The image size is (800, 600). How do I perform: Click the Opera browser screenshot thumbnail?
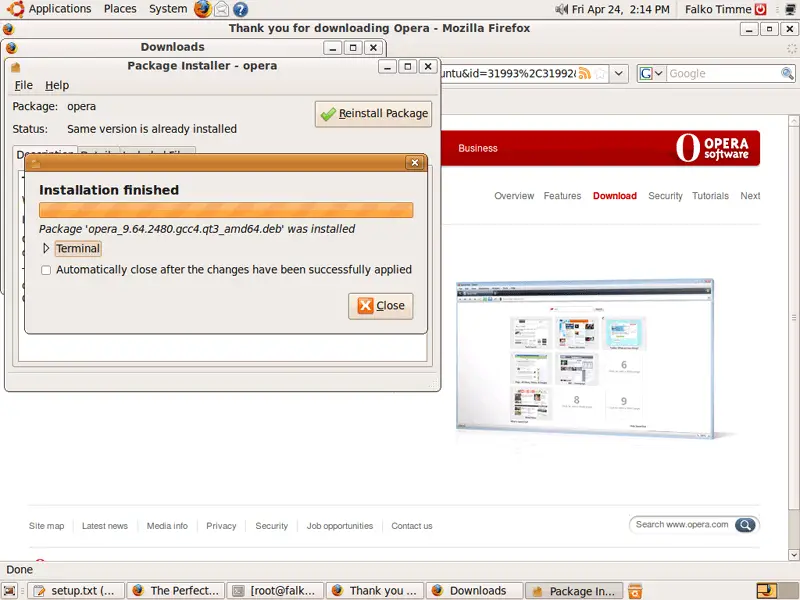pos(585,358)
